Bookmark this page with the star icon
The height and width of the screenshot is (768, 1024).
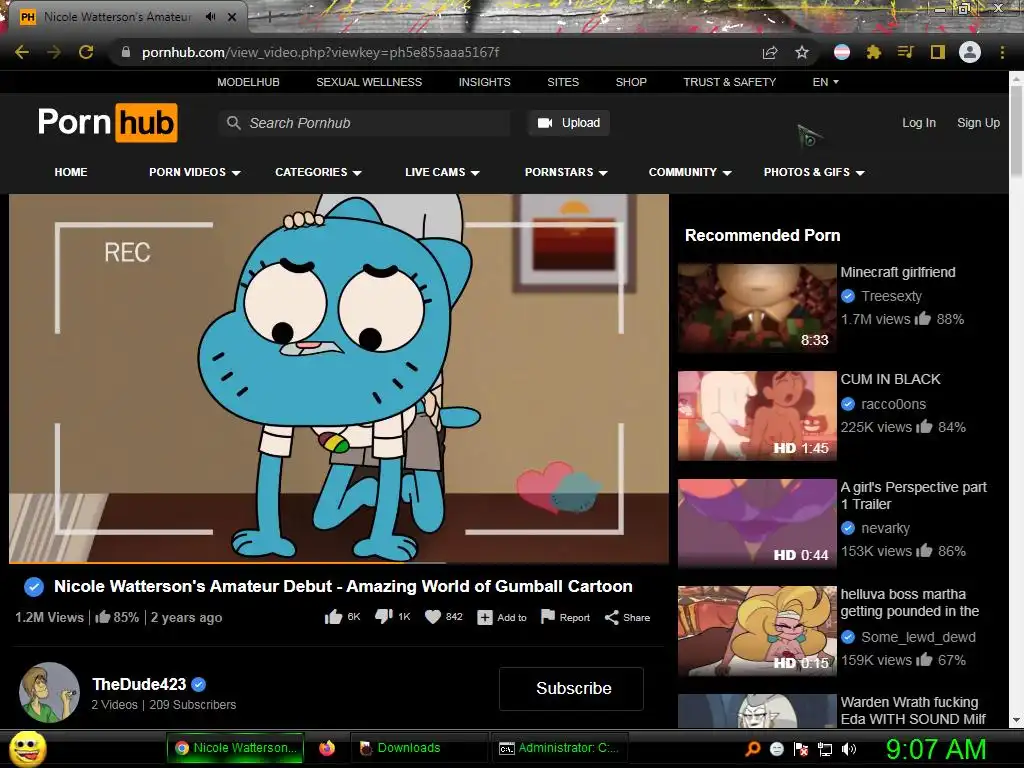(802, 52)
